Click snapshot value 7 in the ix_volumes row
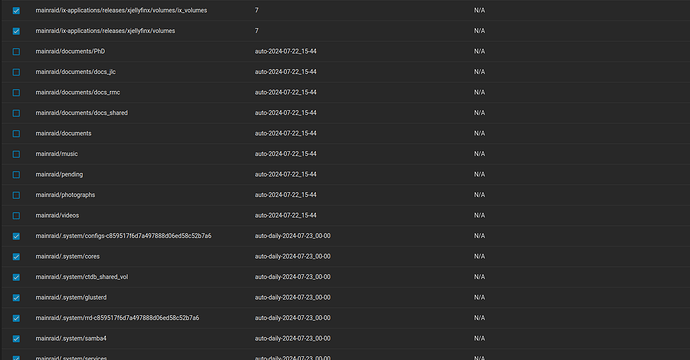 pyautogui.click(x=257, y=10)
